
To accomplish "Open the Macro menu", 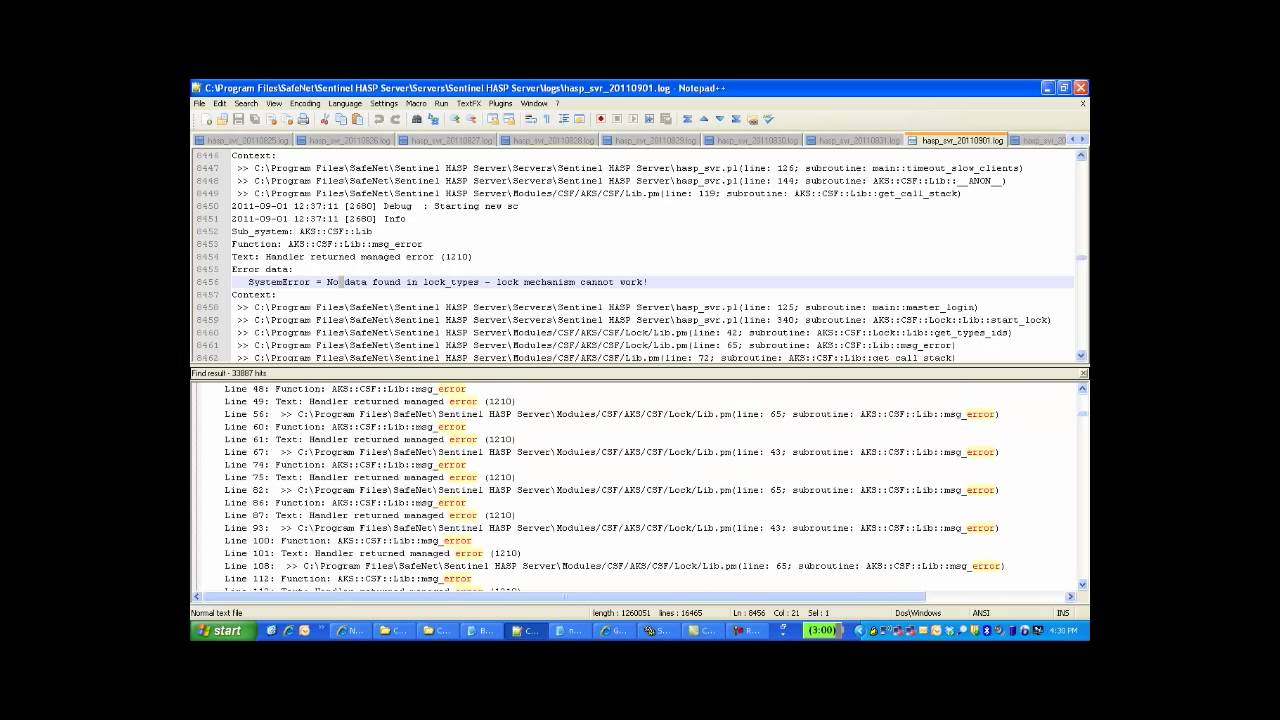I will click(416, 103).
